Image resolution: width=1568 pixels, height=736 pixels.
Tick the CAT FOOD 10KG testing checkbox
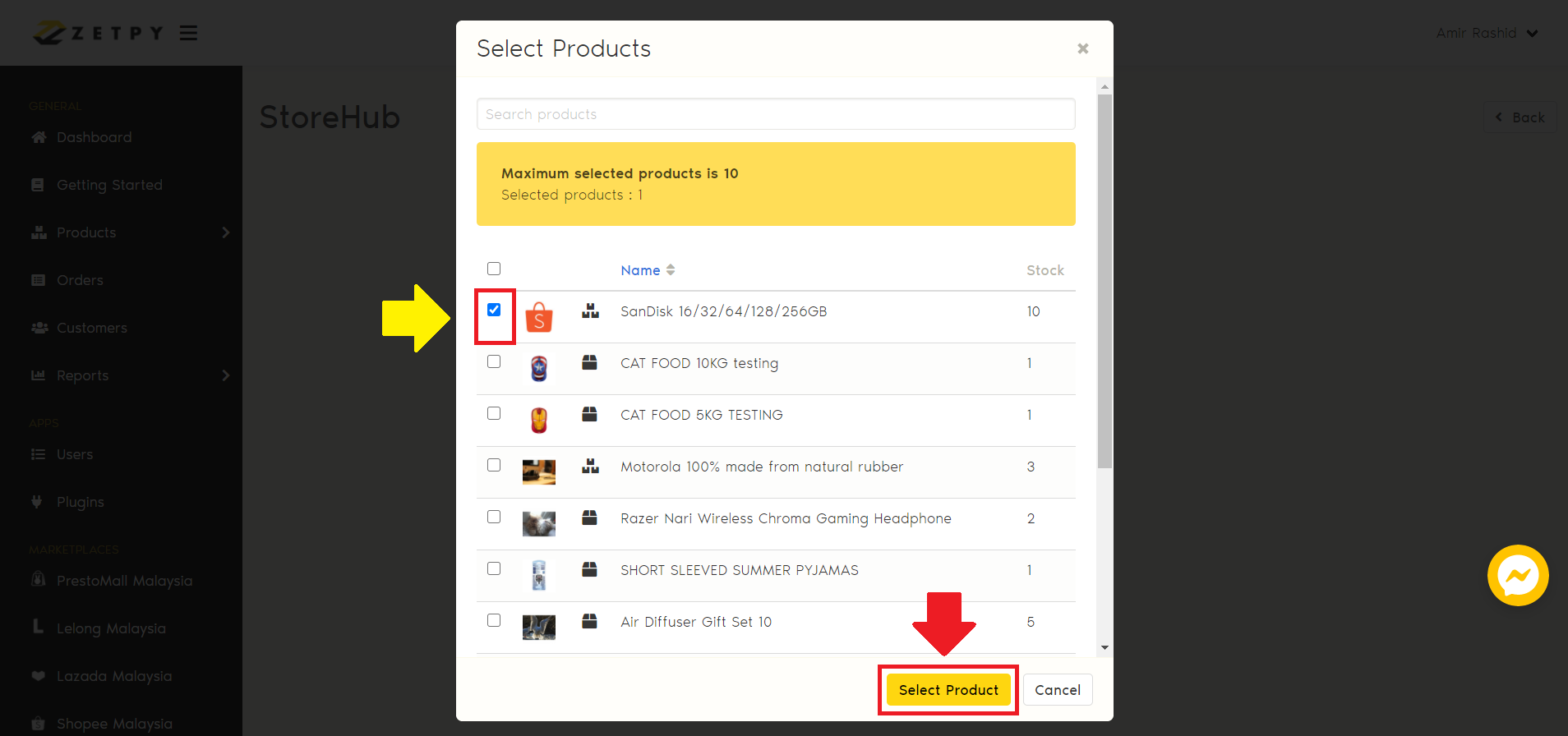[494, 361]
